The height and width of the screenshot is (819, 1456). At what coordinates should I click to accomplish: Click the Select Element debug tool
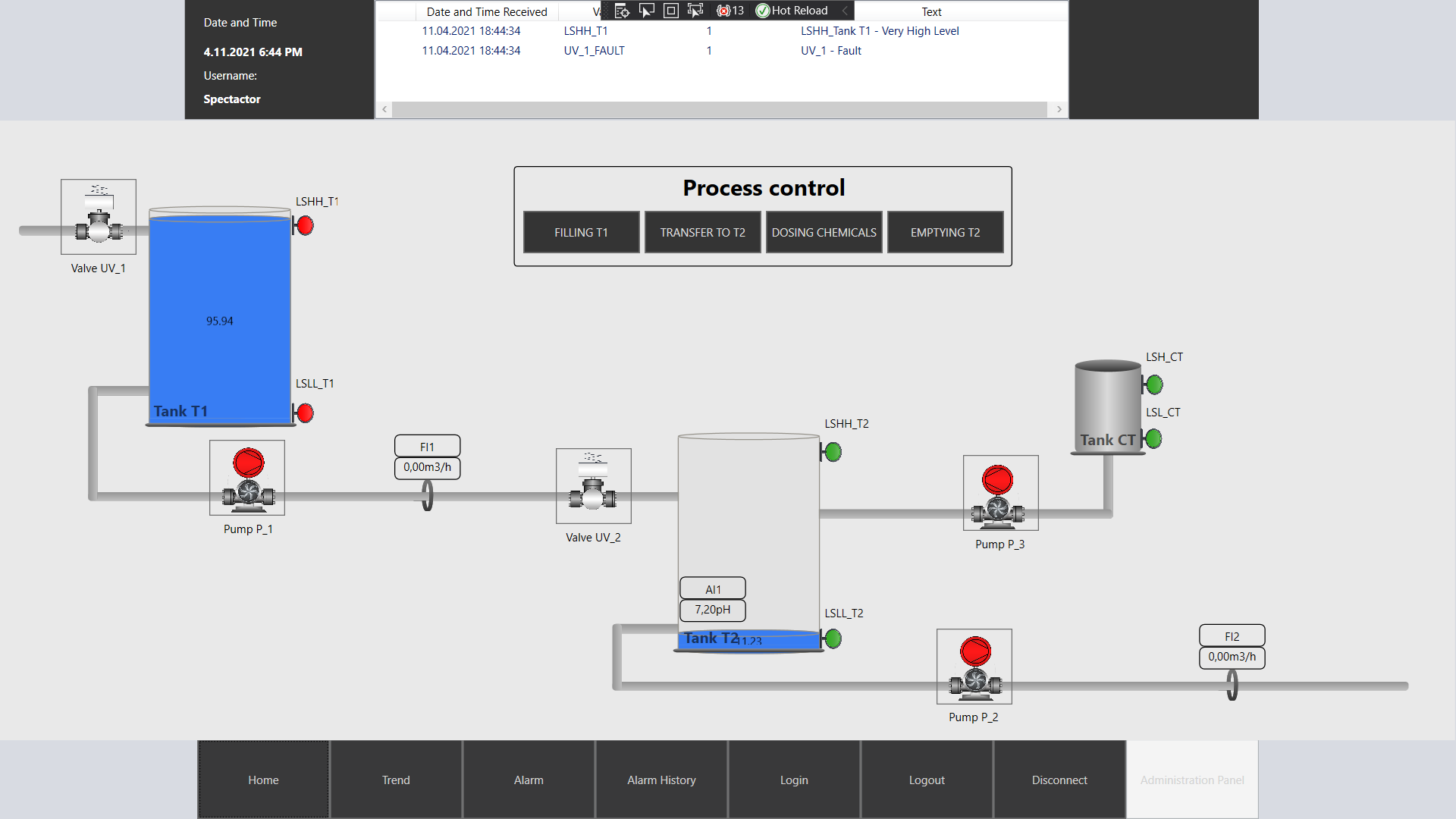(647, 11)
